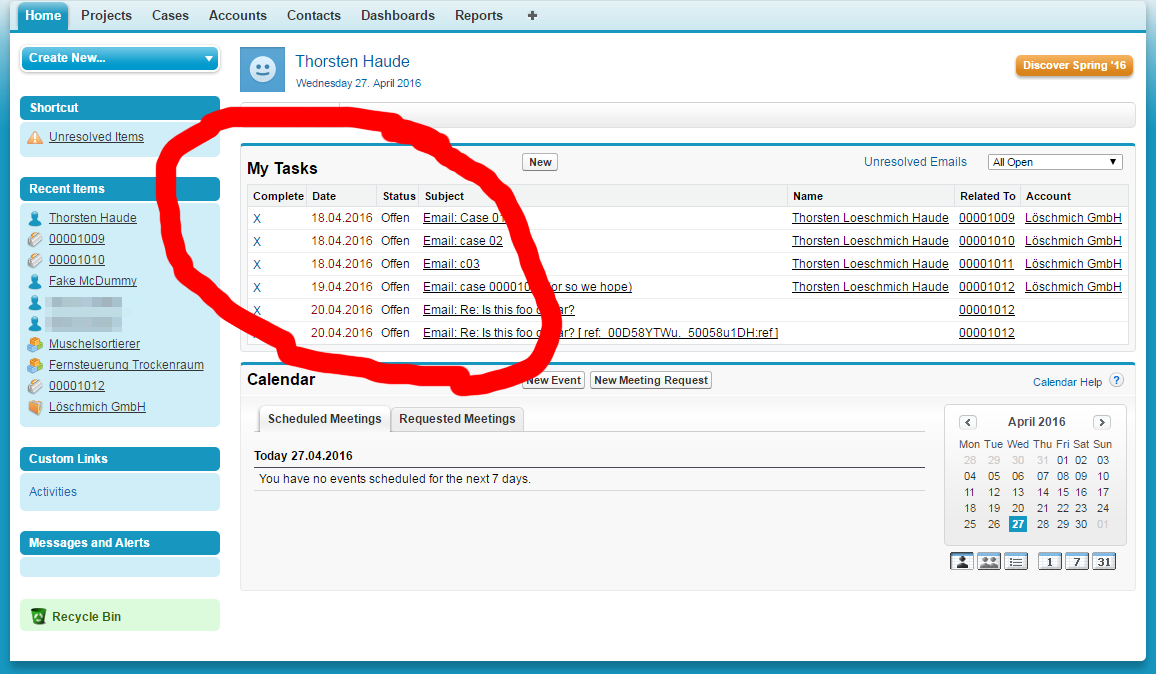Expand the Create New dropdown
The image size is (1156, 674).
coord(119,58)
